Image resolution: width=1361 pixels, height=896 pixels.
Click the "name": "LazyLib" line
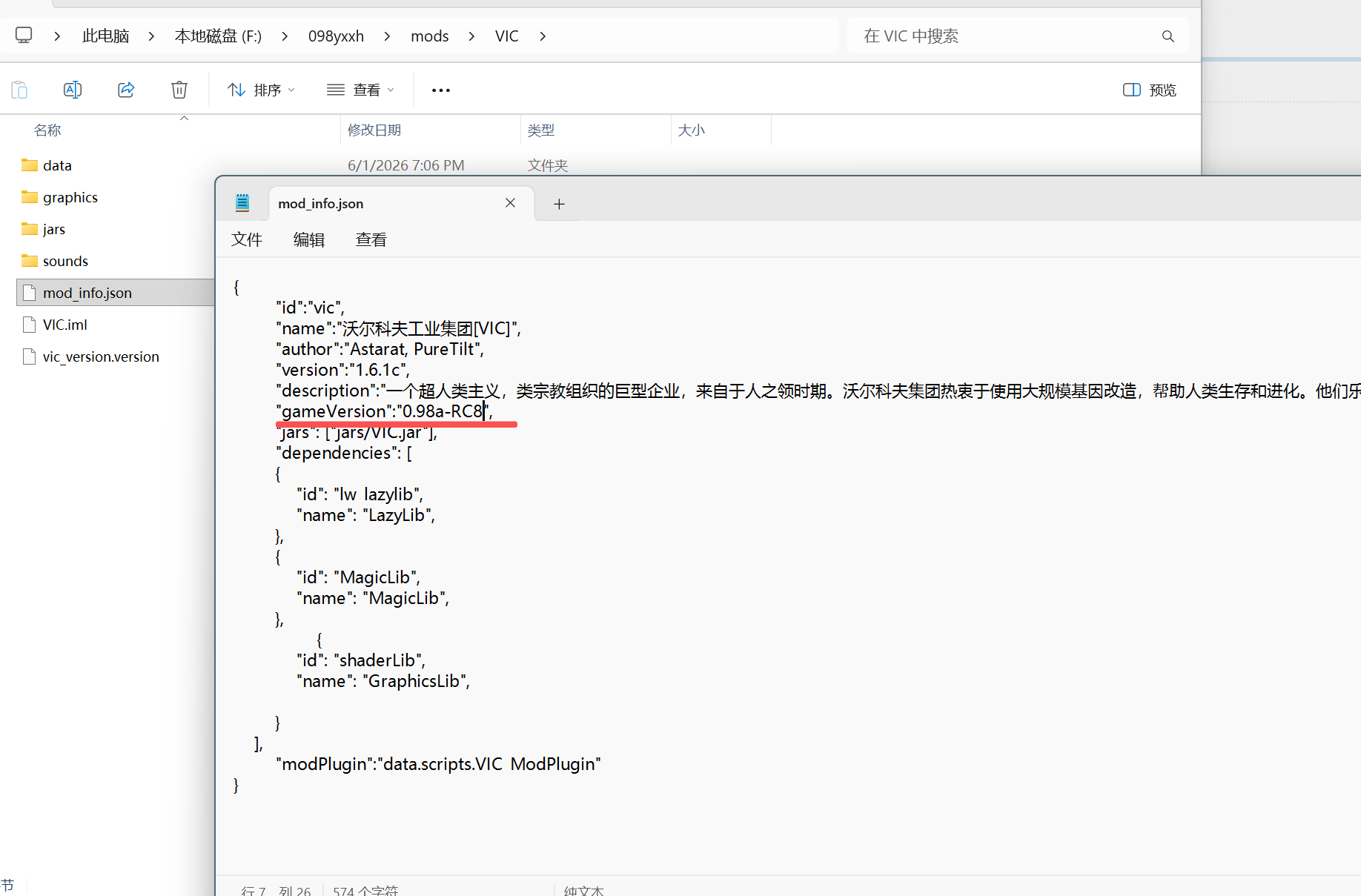366,515
